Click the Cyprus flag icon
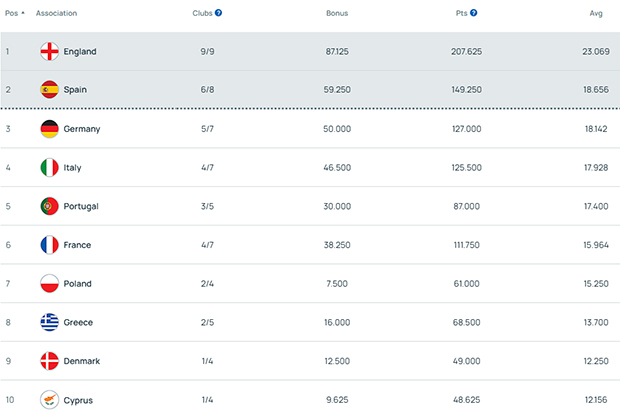The height and width of the screenshot is (413, 620). (49, 399)
